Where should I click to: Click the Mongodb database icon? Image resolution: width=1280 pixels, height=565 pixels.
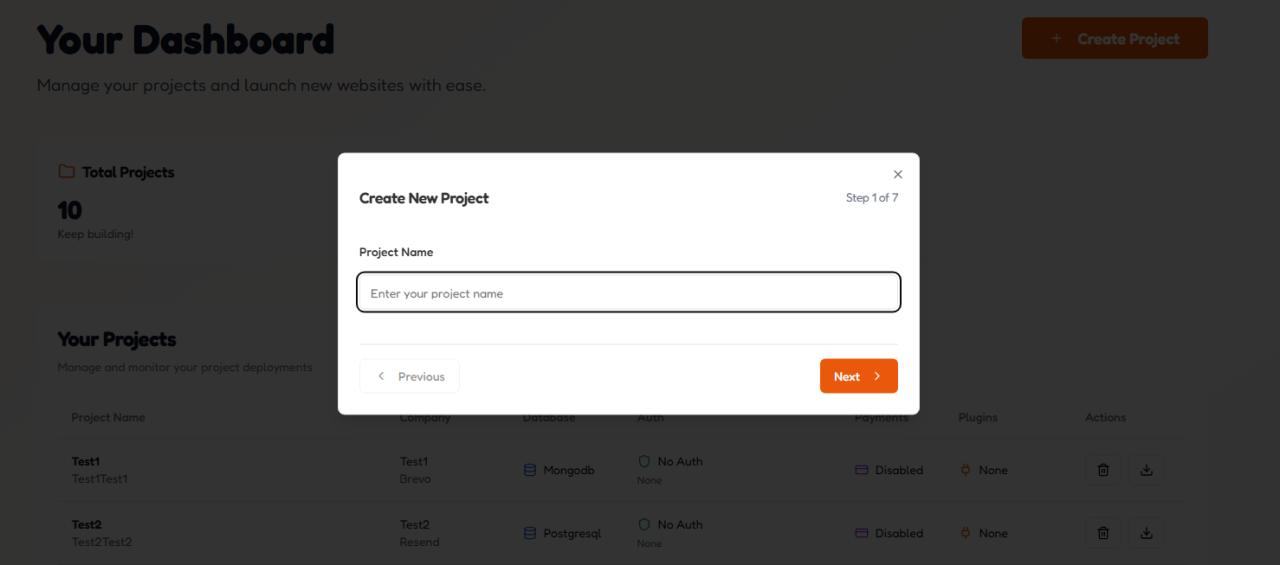pos(530,470)
